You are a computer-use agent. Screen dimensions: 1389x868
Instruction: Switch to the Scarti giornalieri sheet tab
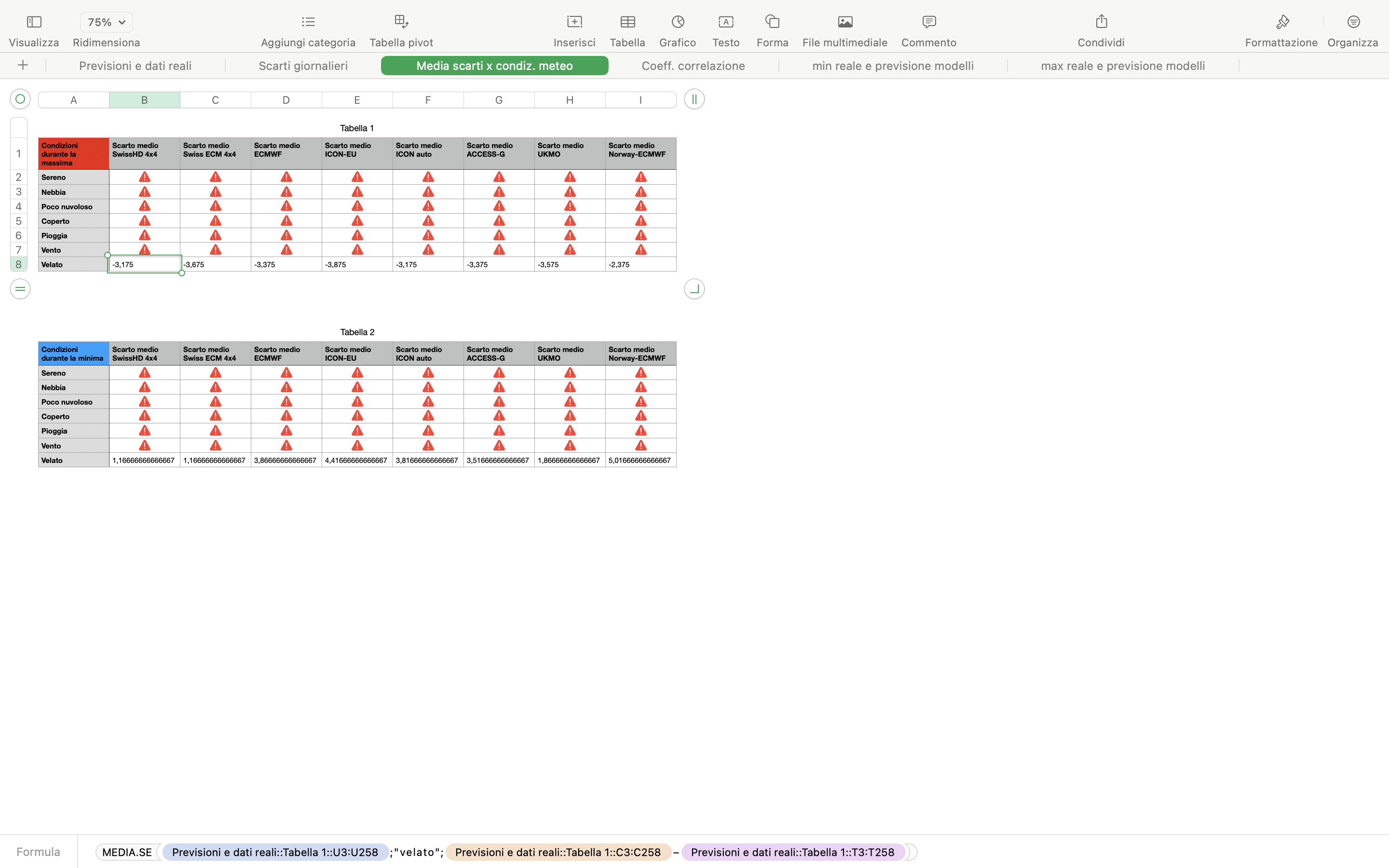click(303, 66)
